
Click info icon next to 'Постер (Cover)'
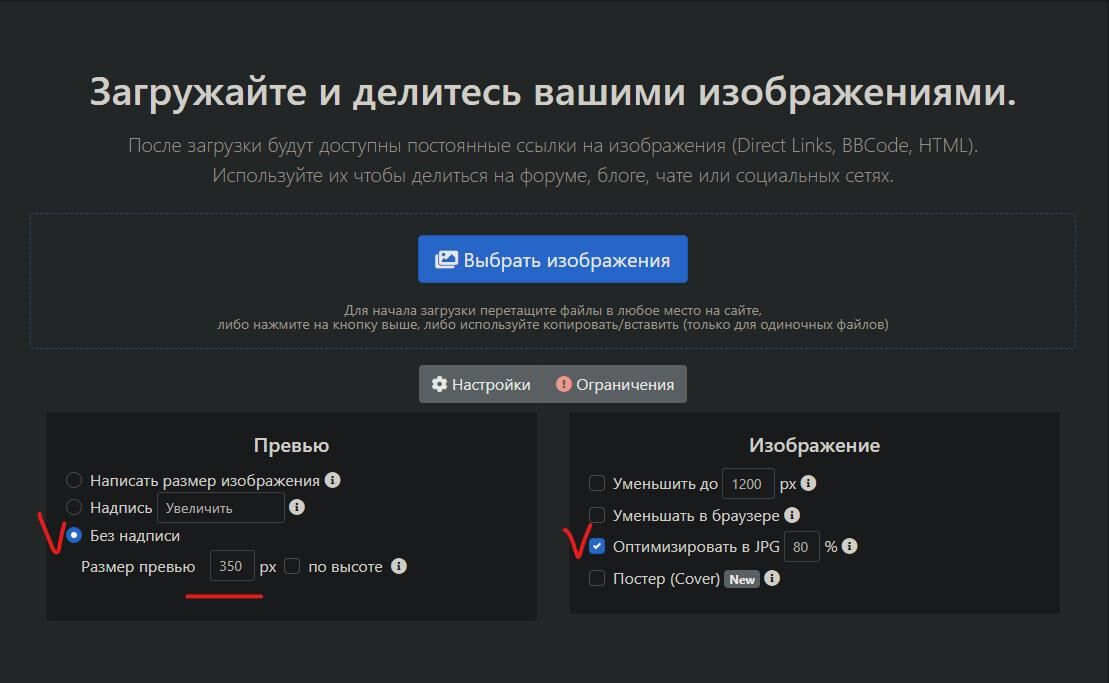772,578
